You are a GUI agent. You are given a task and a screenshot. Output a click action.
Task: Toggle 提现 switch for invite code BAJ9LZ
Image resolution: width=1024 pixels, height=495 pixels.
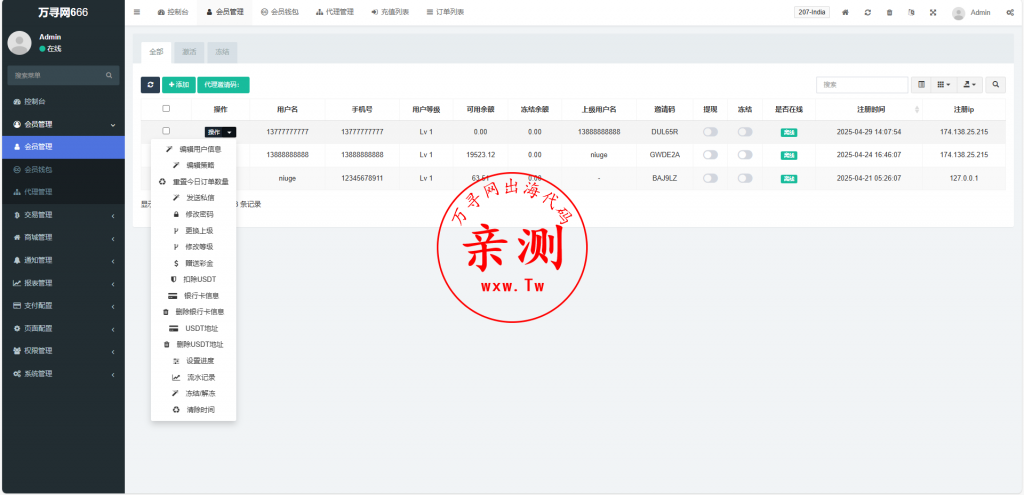(710, 178)
